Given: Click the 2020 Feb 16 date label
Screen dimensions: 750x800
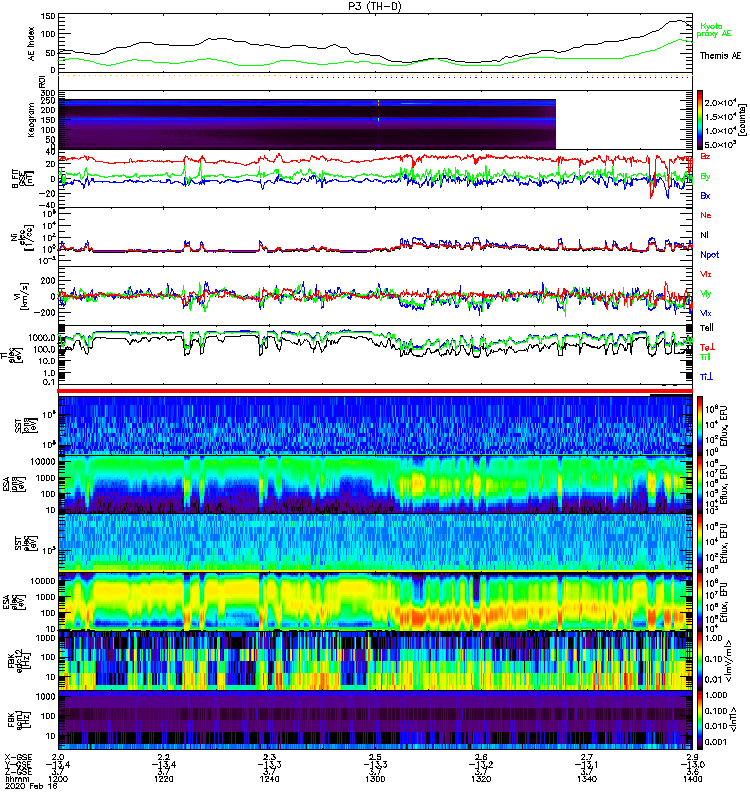Looking at the screenshot, I should pos(31,786).
